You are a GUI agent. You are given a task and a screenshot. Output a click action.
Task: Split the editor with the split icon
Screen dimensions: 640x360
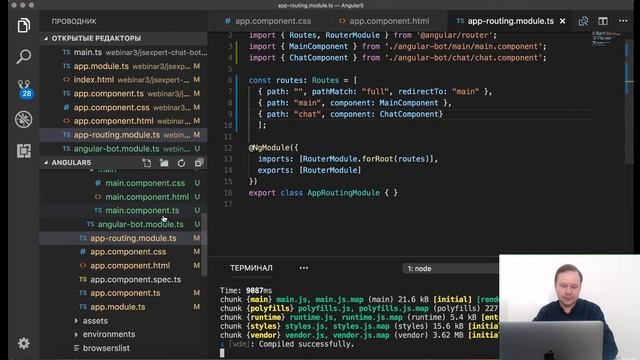[603, 21]
